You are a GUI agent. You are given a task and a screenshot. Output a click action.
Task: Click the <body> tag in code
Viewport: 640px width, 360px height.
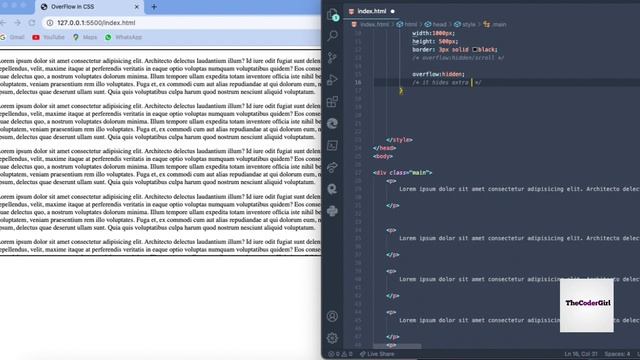pyautogui.click(x=383, y=156)
